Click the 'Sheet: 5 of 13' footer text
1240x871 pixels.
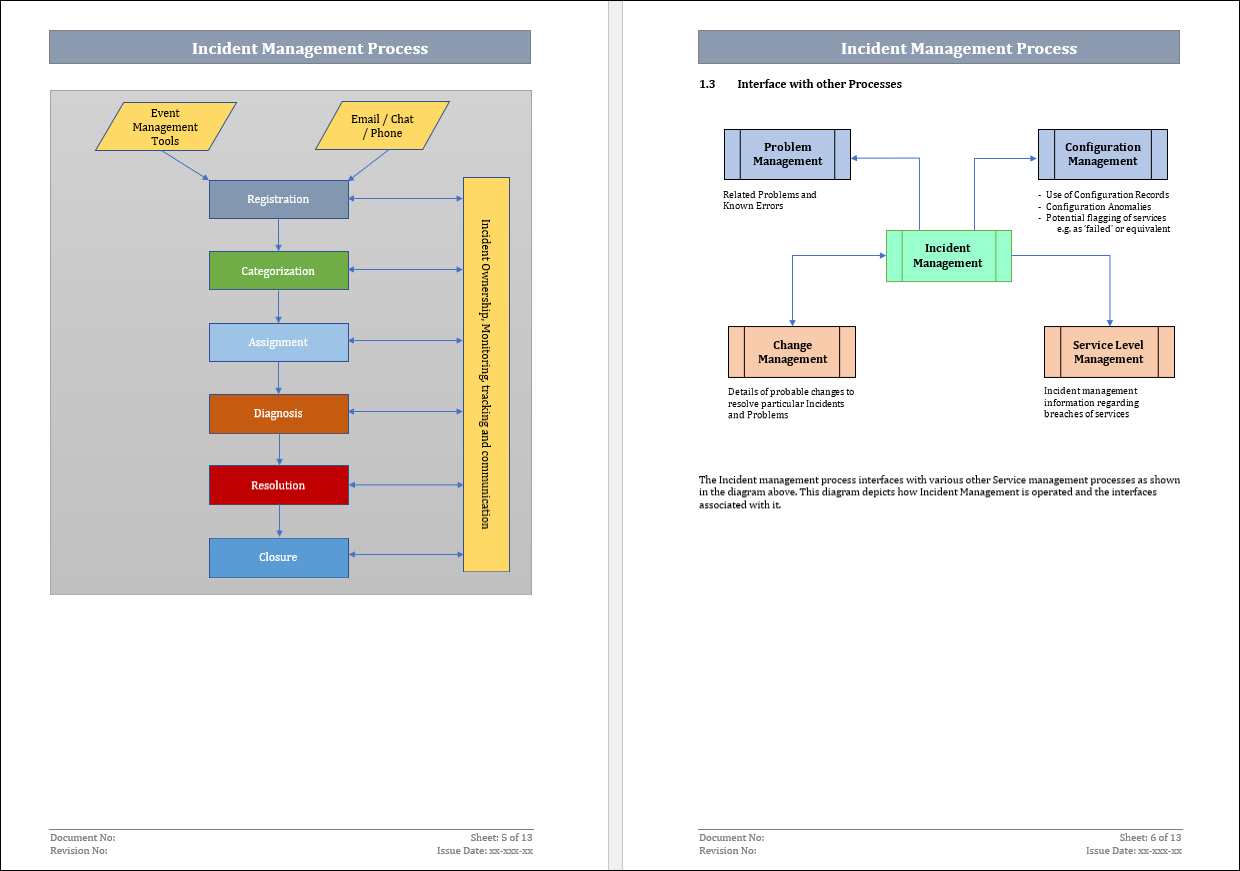(x=501, y=837)
